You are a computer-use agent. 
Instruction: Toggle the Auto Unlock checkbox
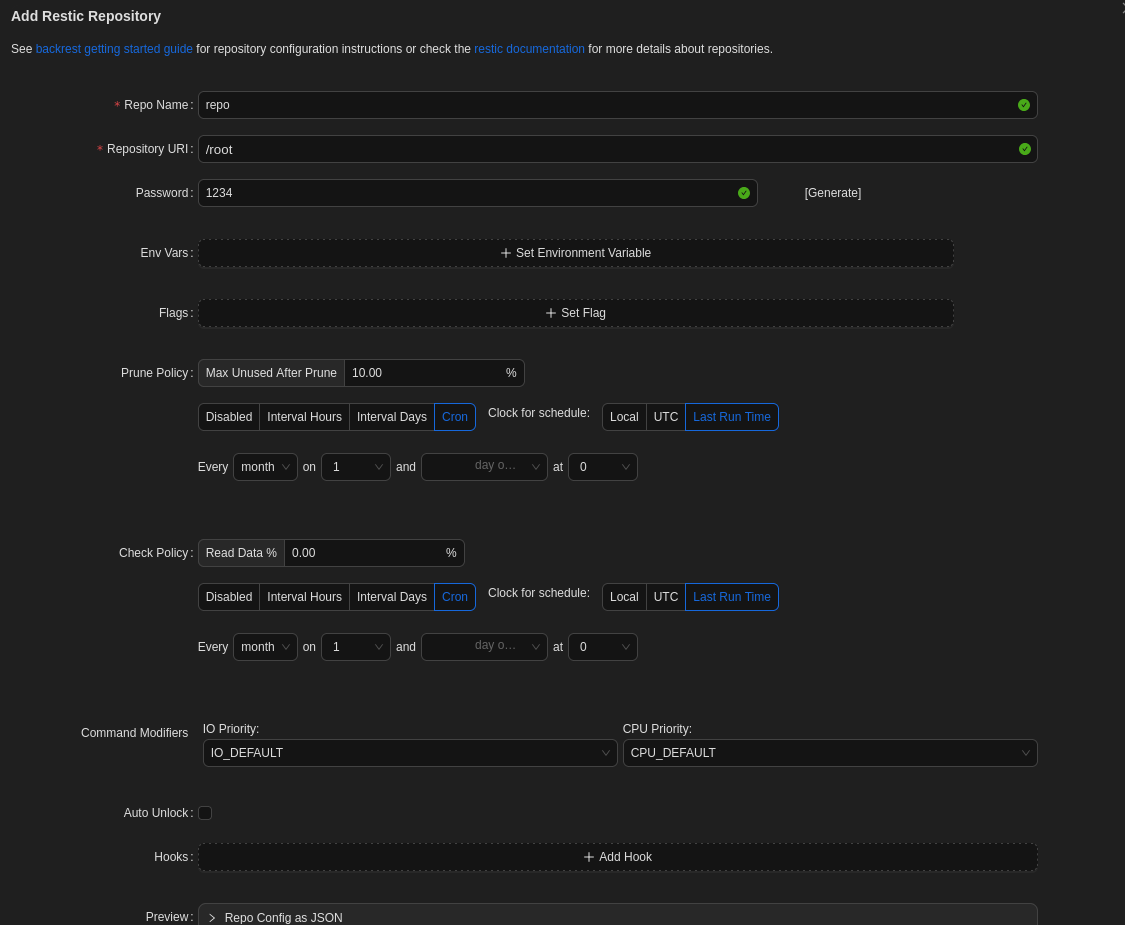point(205,813)
